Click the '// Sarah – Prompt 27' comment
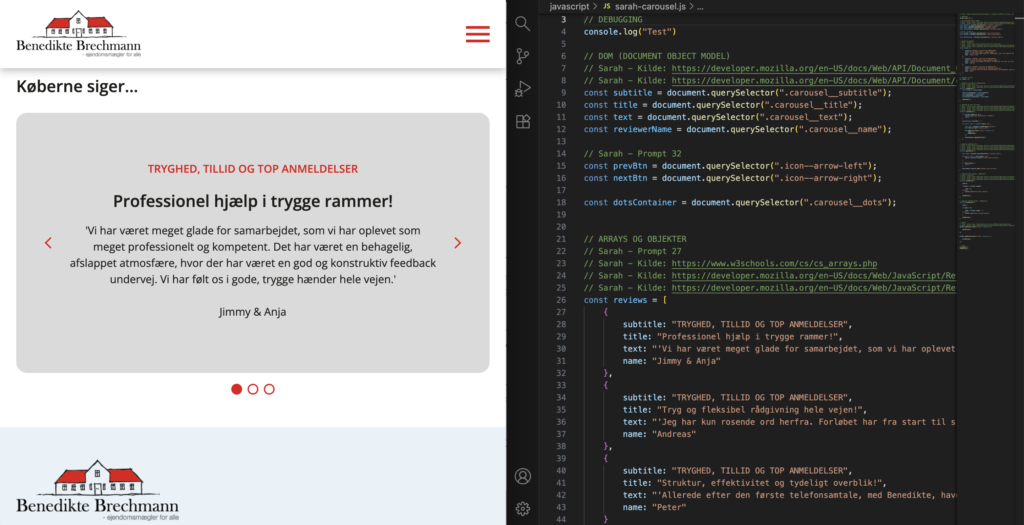 point(632,251)
